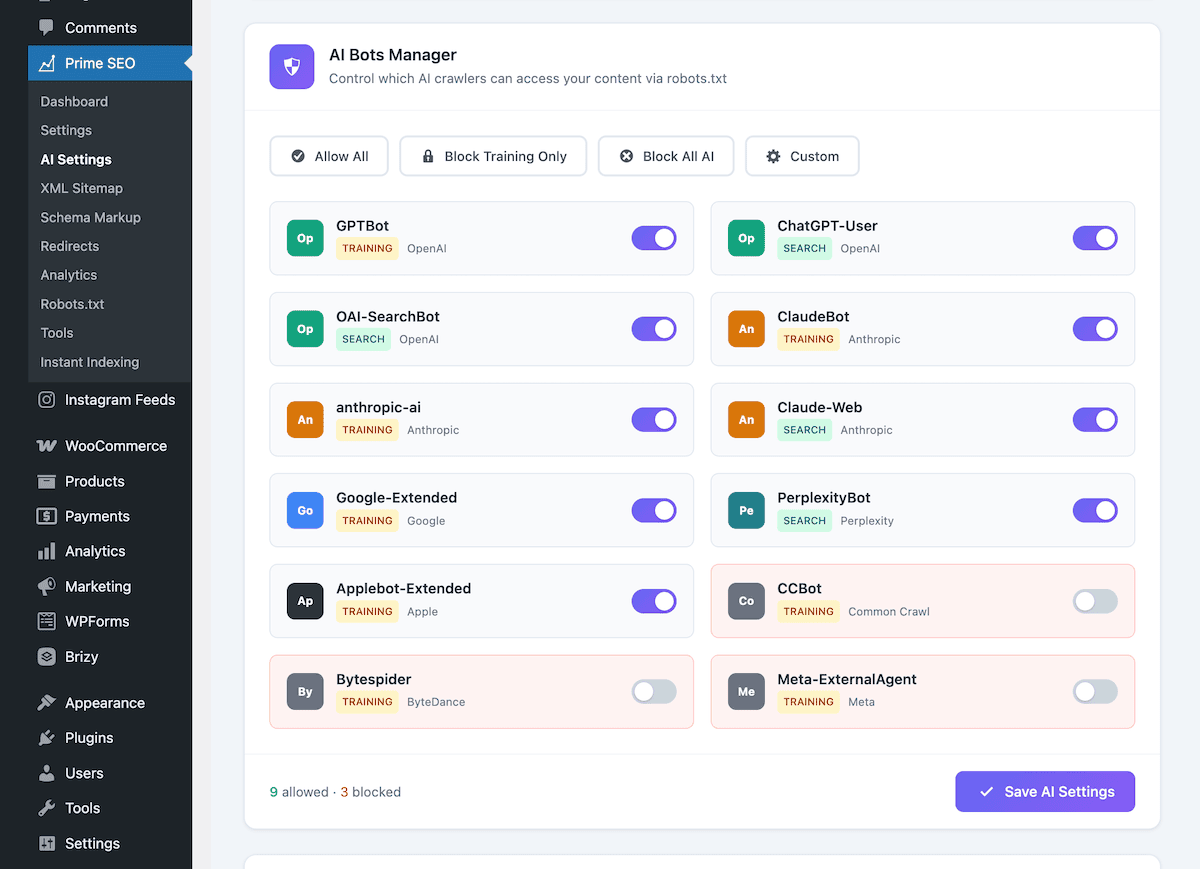The image size is (1200, 869).
Task: Click the Instagram Feeds camera icon
Action: (x=46, y=400)
